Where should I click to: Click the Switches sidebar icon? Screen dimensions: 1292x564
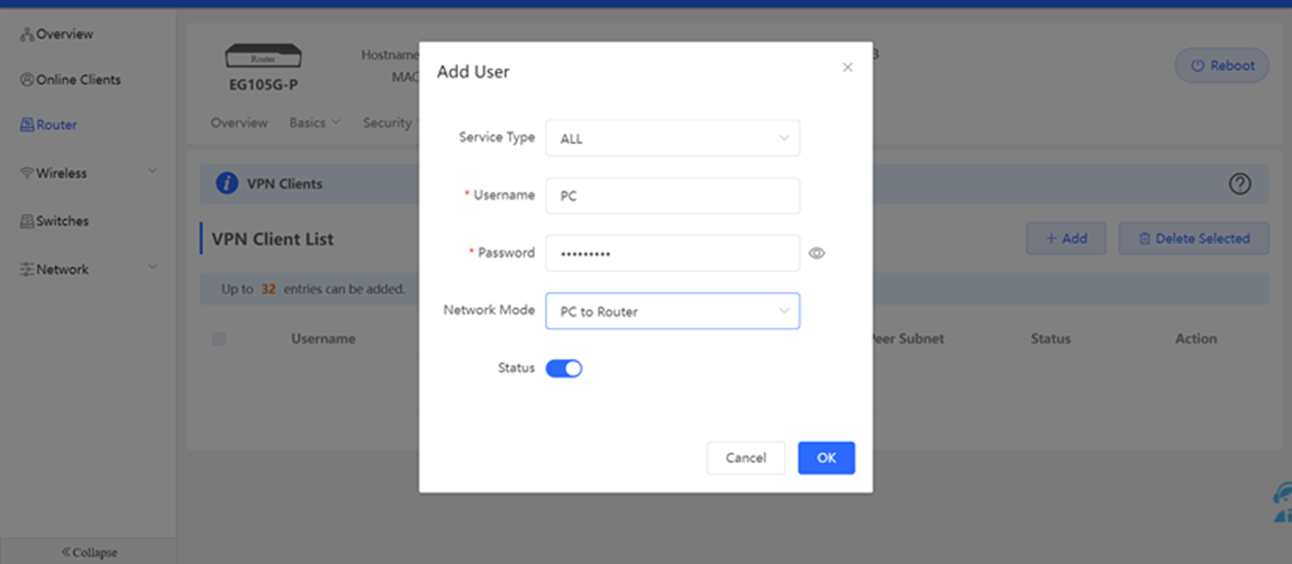point(27,221)
